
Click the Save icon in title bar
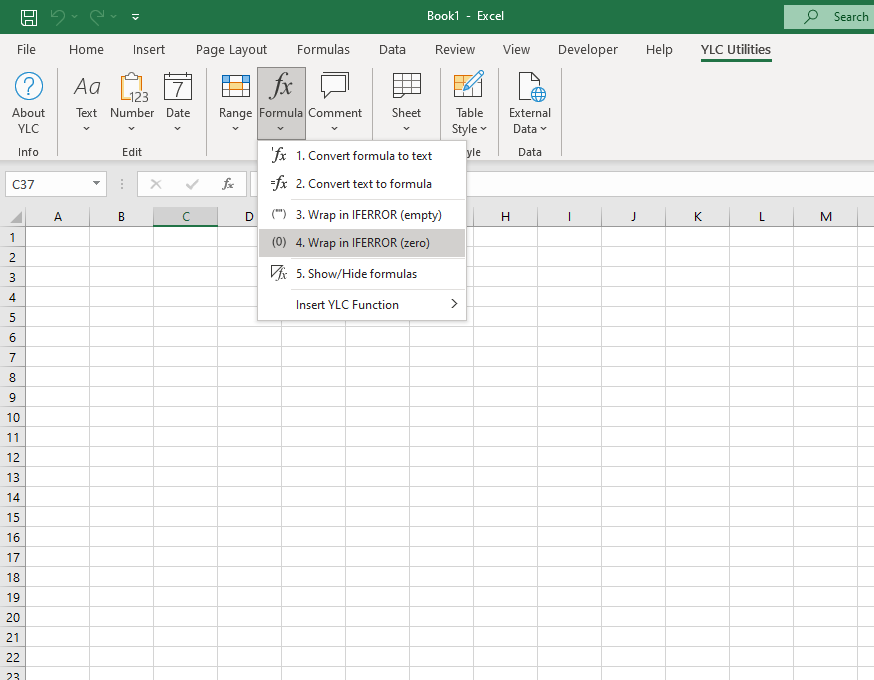[x=29, y=17]
